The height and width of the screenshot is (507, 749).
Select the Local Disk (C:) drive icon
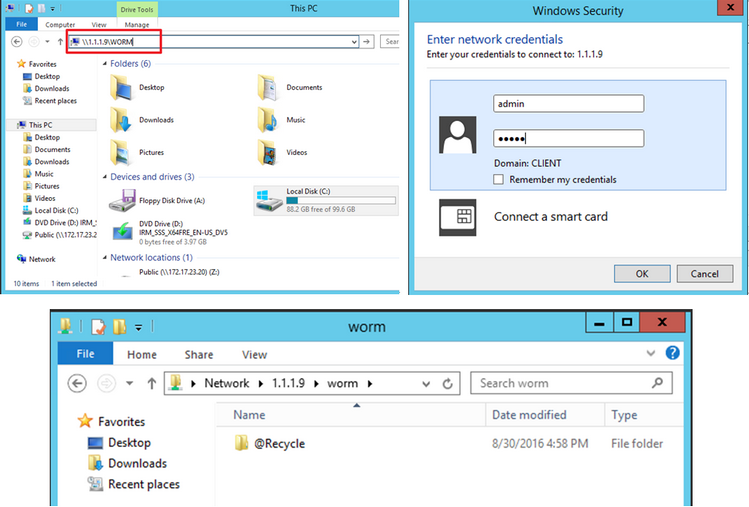tap(269, 200)
